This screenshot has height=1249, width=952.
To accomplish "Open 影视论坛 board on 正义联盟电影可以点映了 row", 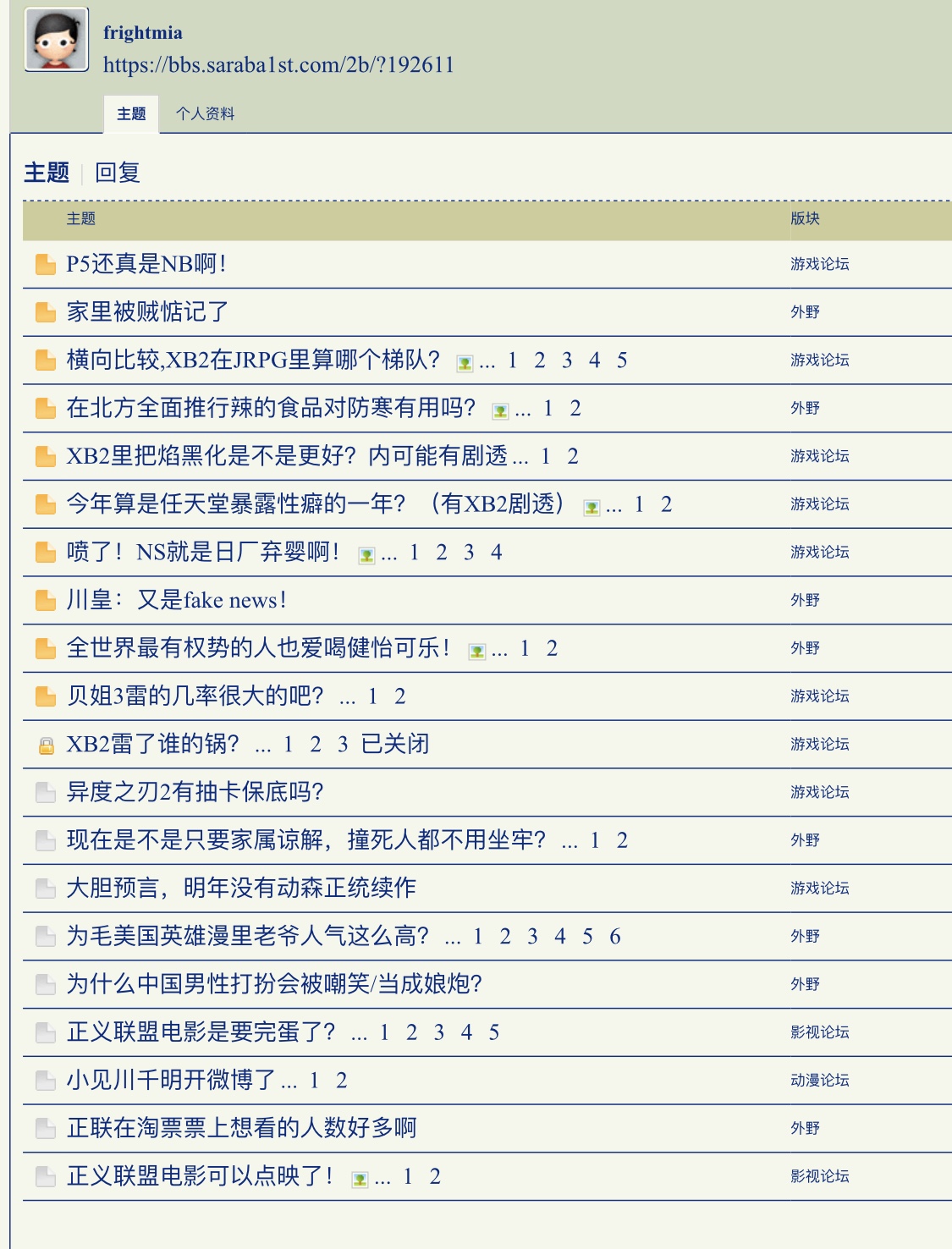I will 820,1176.
